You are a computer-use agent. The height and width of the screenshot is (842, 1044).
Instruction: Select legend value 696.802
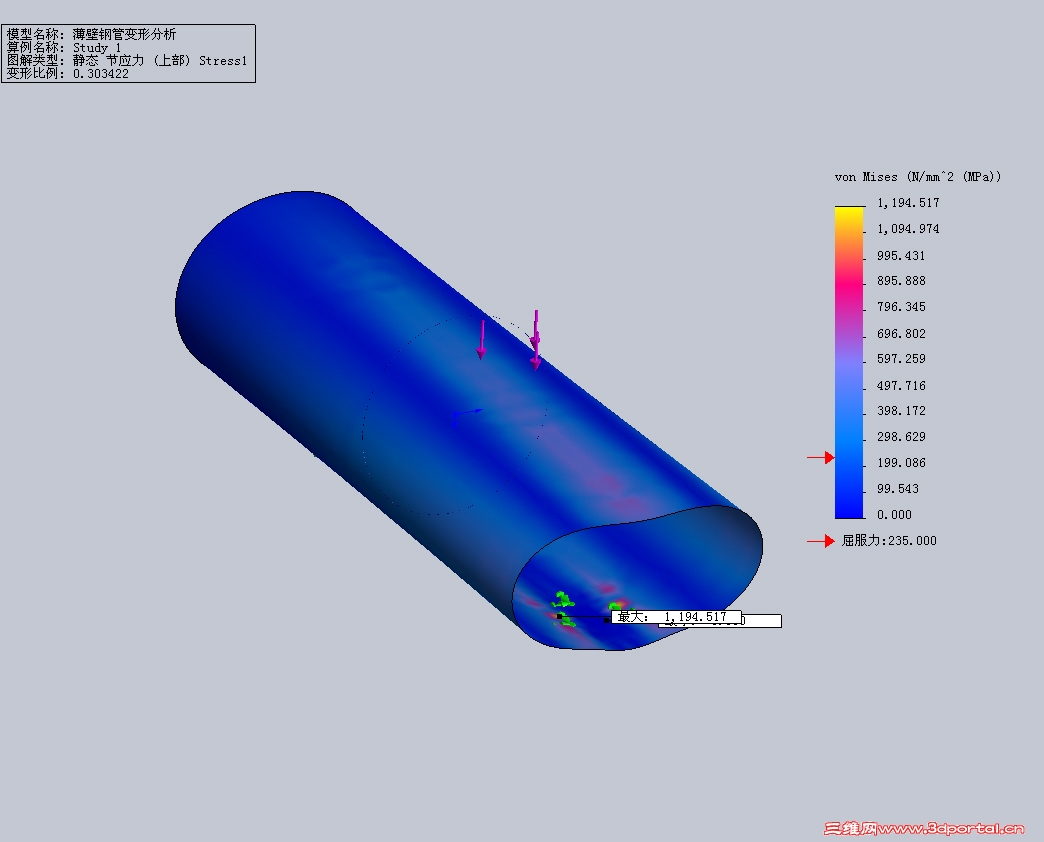(x=901, y=333)
